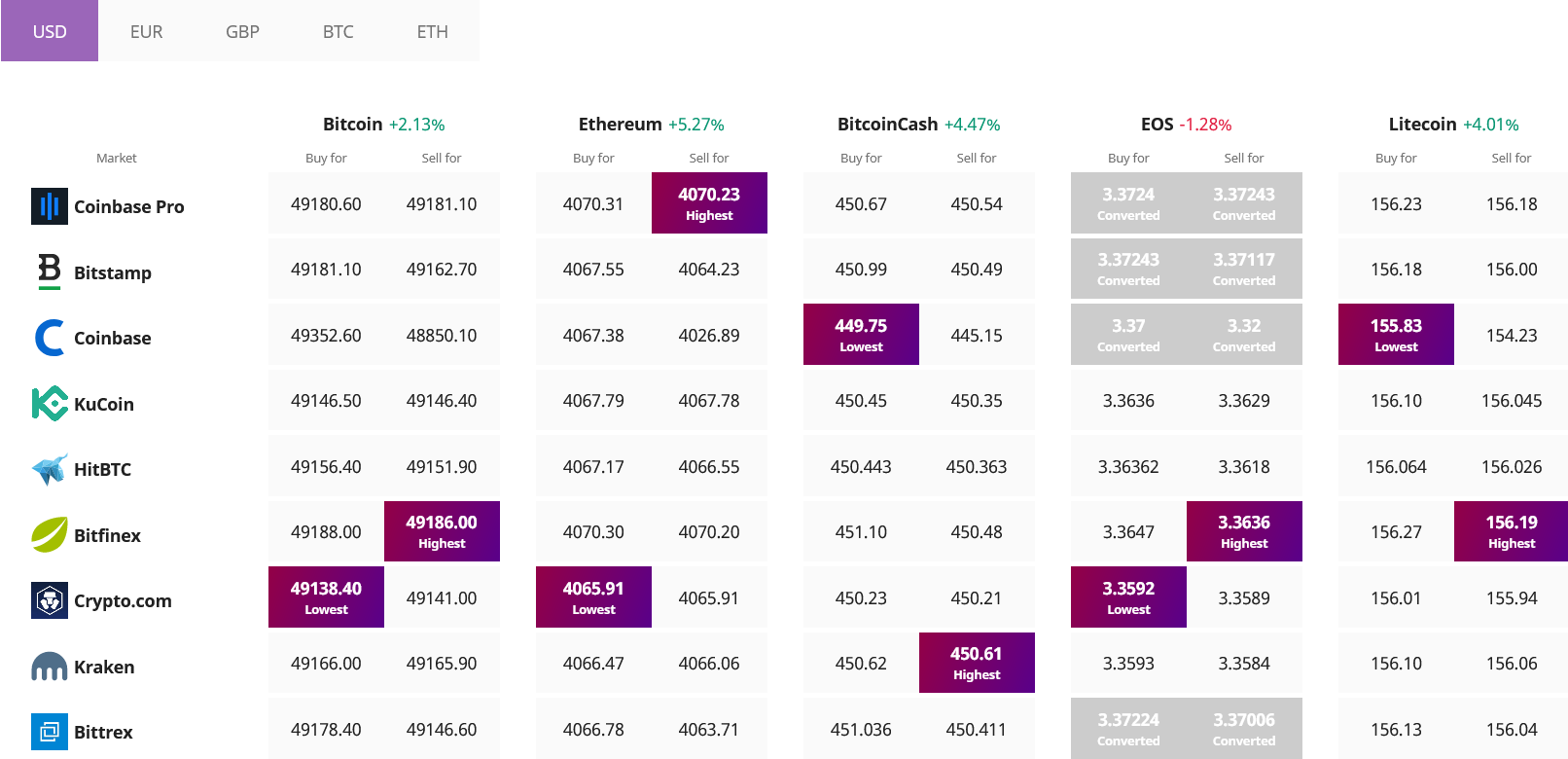Click the Kraken logo icon
This screenshot has height=759, width=1568.
[50, 667]
